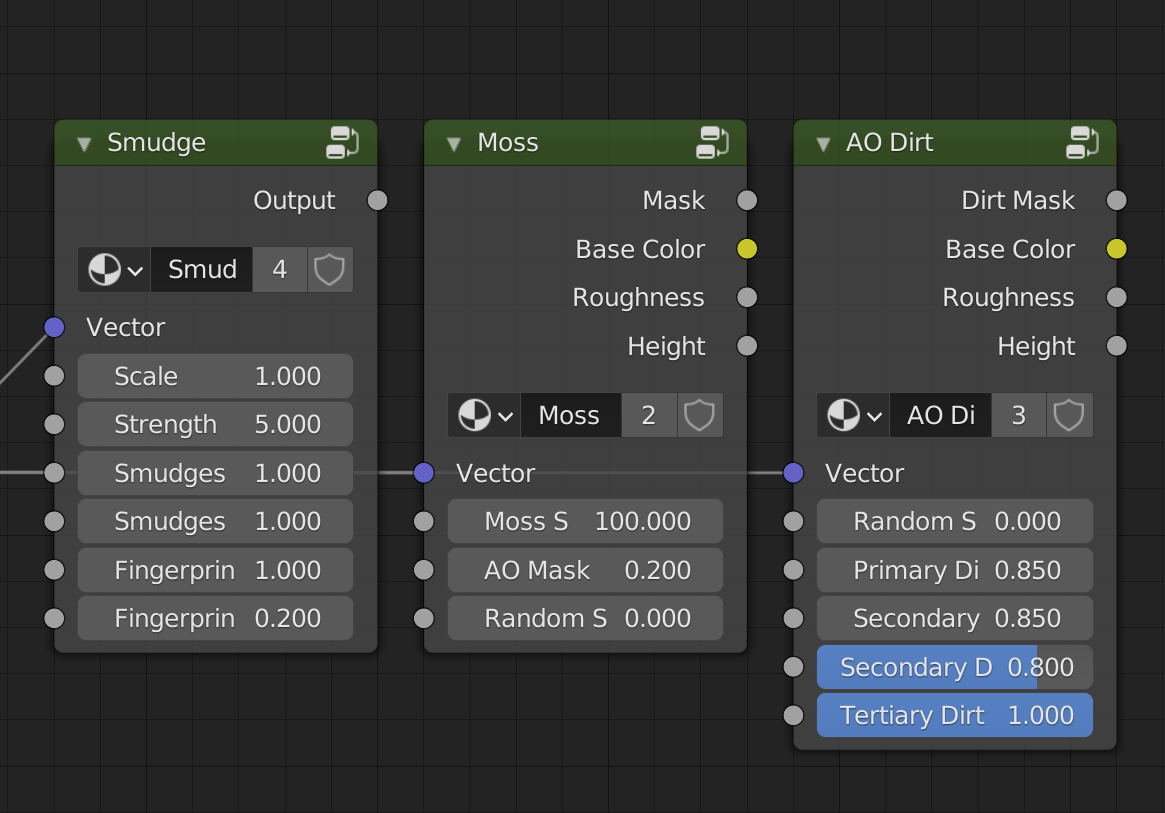Click the name field showing AO Di
Viewport: 1165px width, 813px height.
(940, 415)
